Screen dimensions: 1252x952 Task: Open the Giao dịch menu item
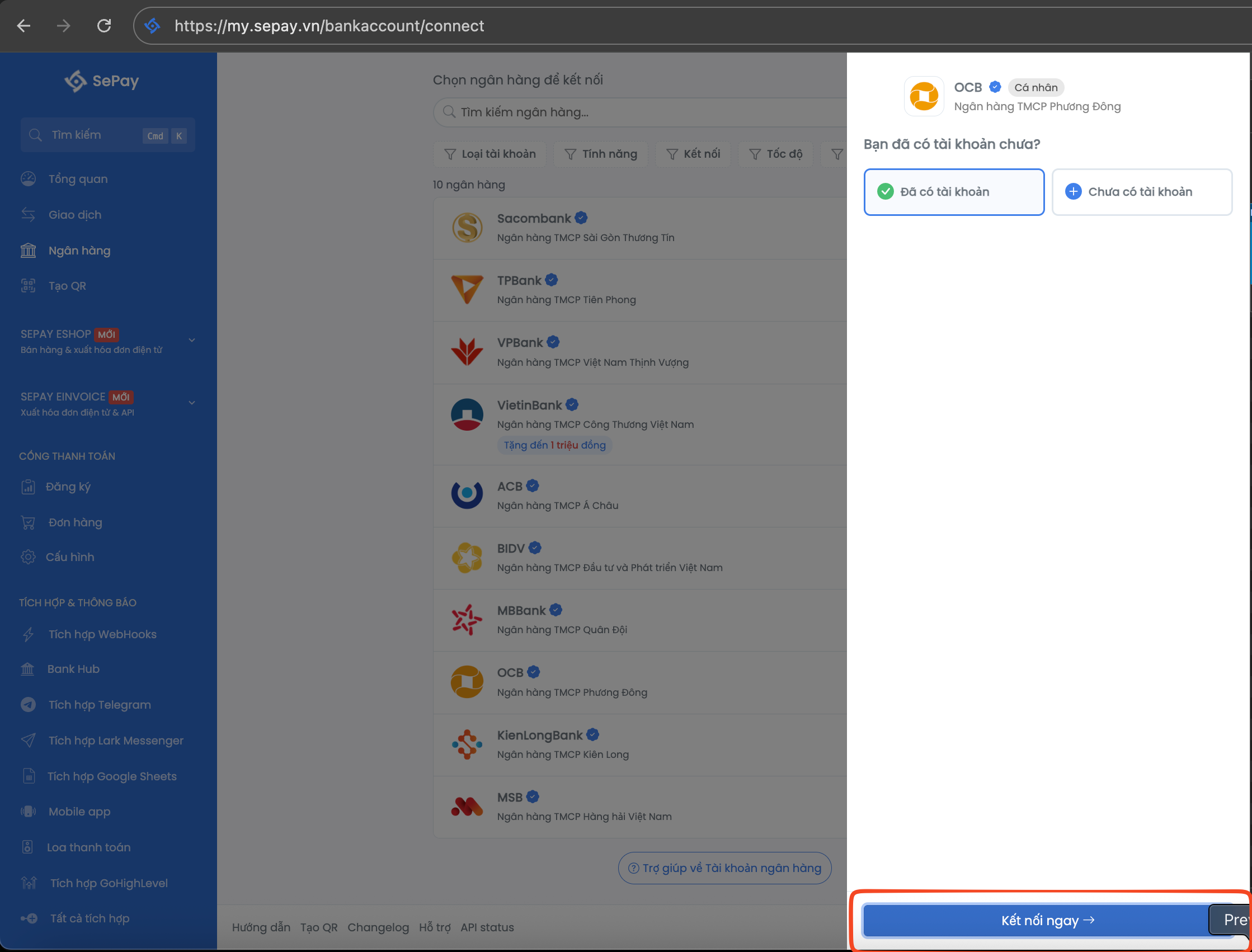coord(75,215)
